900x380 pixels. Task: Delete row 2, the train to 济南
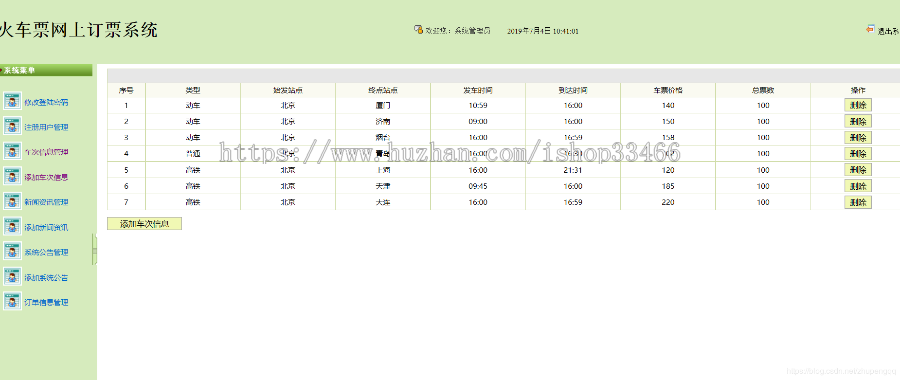(858, 121)
